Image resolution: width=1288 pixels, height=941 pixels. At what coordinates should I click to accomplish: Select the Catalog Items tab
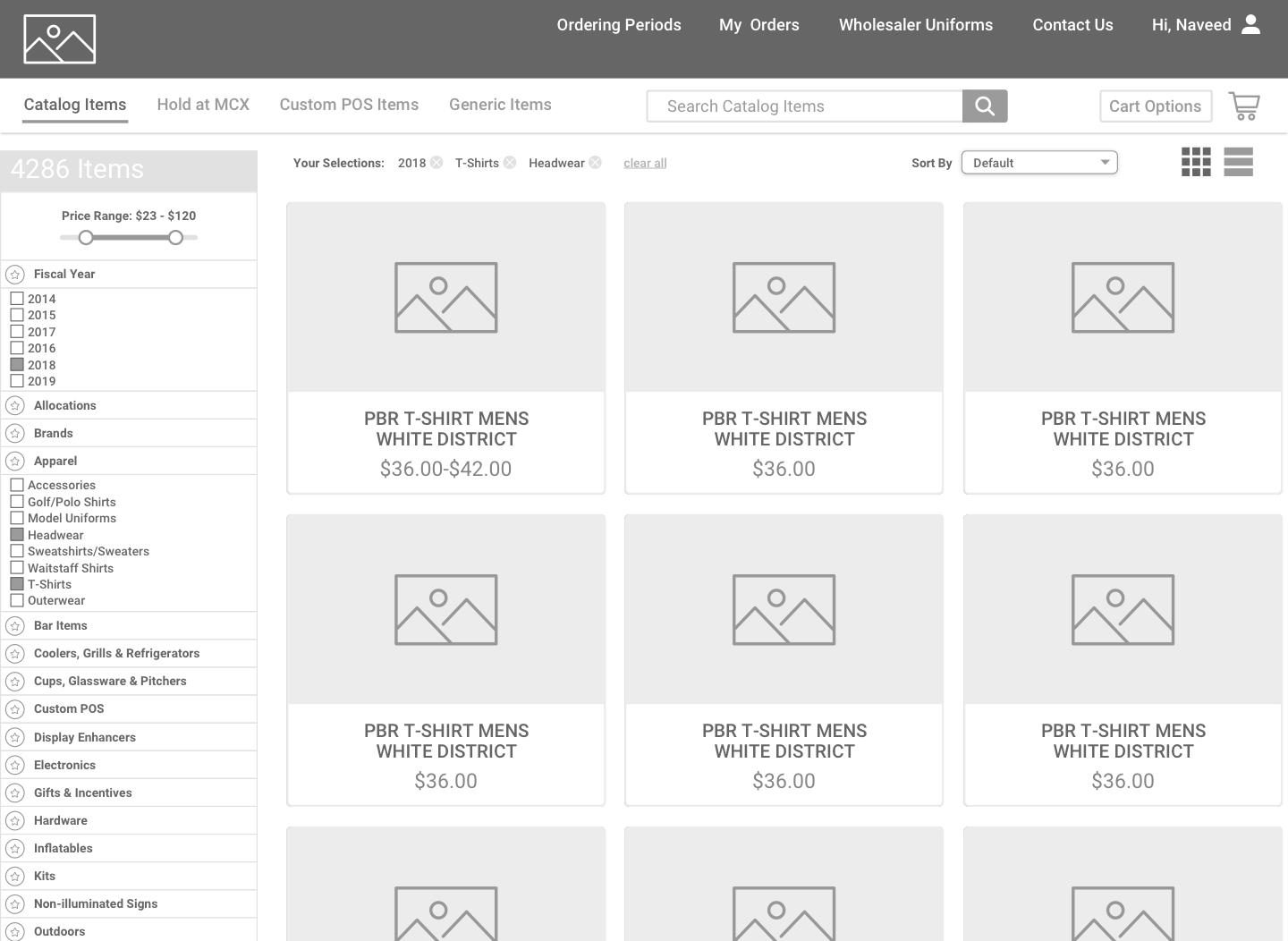point(75,105)
